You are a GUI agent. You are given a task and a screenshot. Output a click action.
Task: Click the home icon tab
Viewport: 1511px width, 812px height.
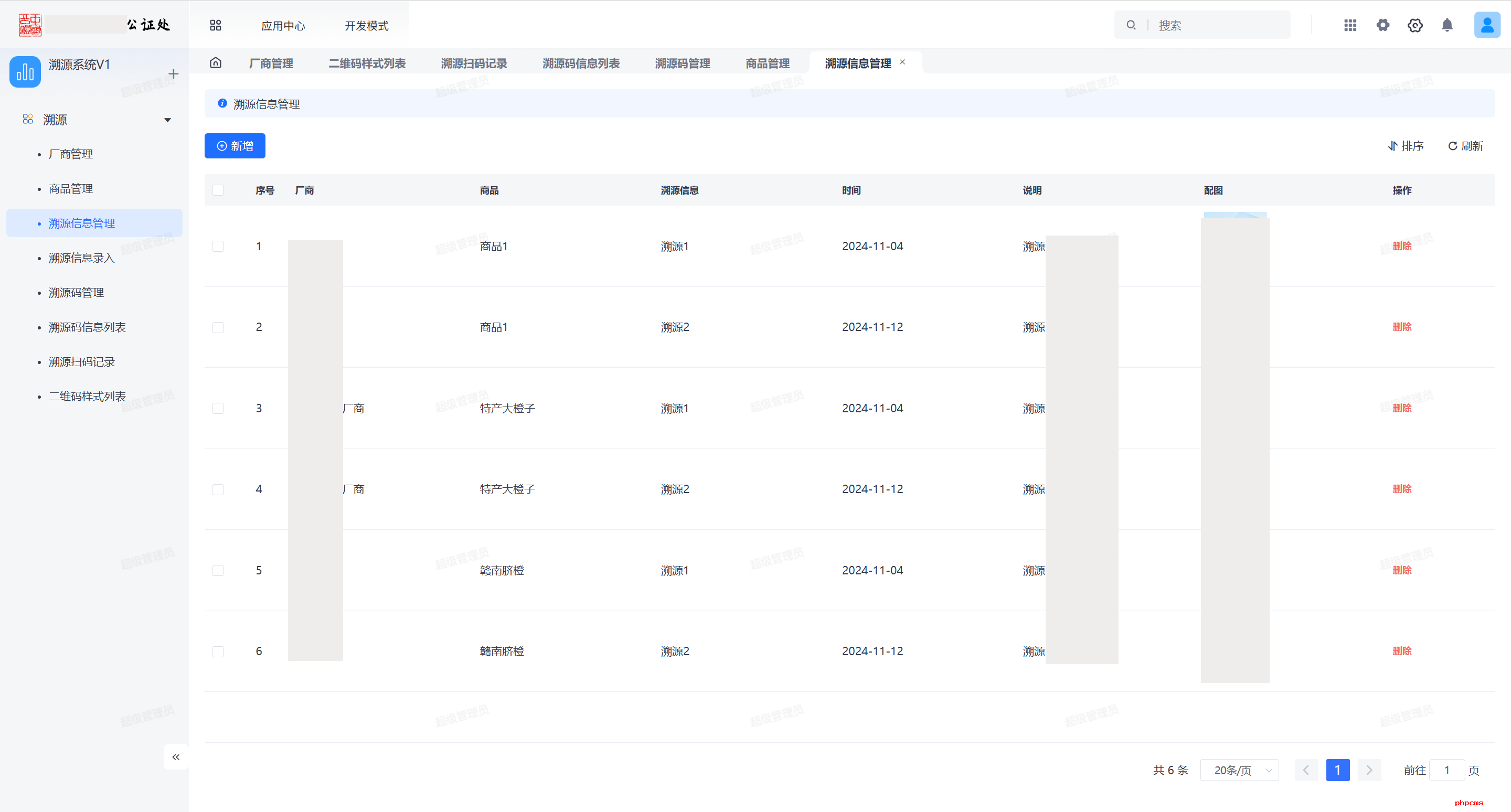coord(215,63)
